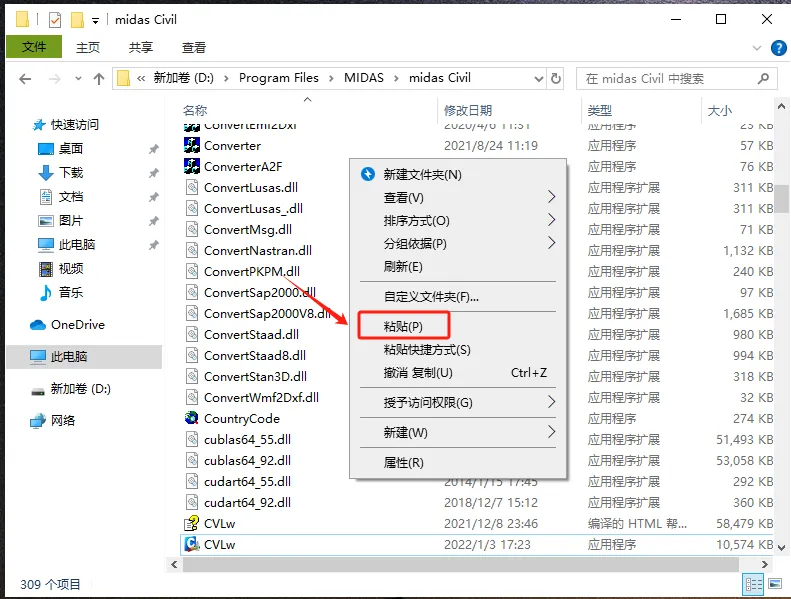Open address bar history dropdown

(538, 79)
